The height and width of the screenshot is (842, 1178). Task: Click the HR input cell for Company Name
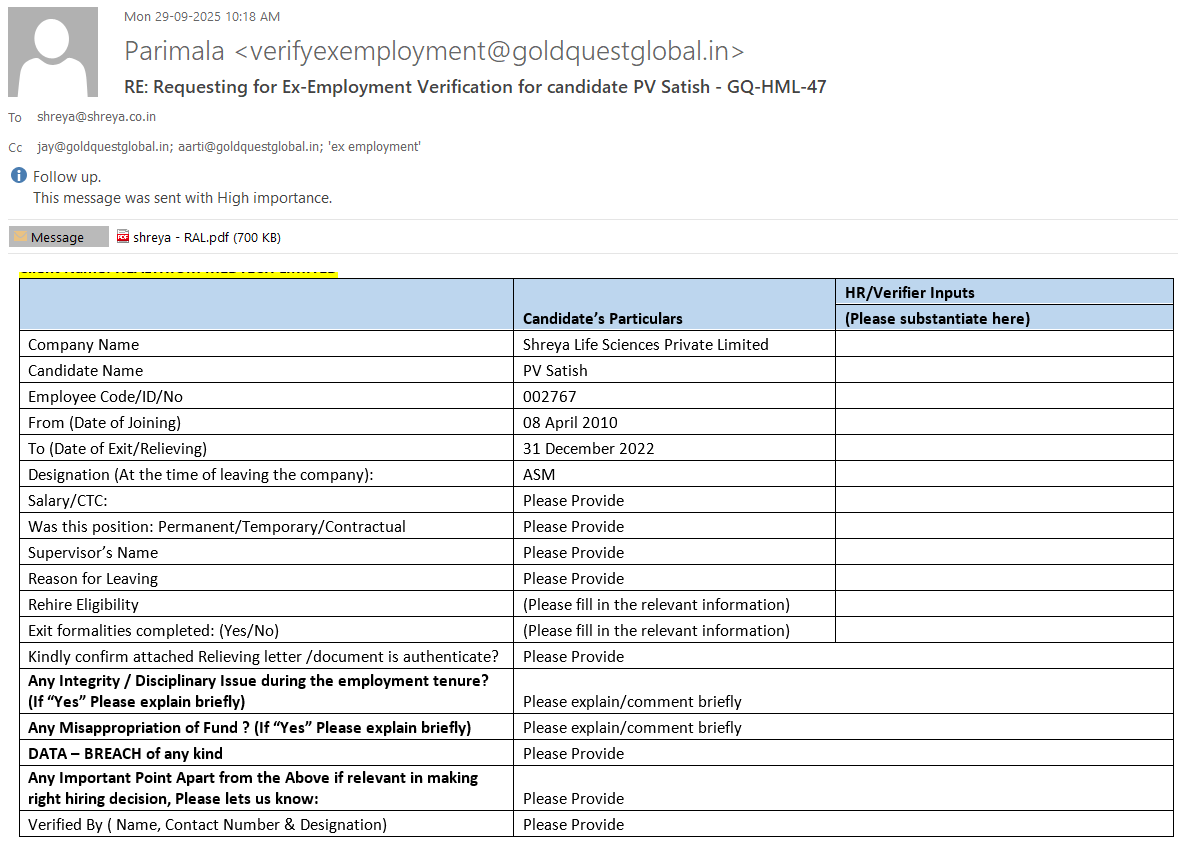point(1003,344)
